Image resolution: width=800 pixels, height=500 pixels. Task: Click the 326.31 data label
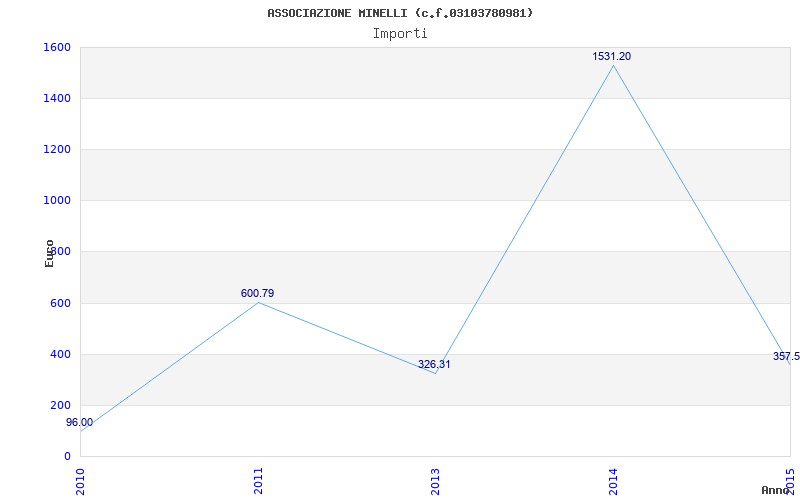point(434,364)
